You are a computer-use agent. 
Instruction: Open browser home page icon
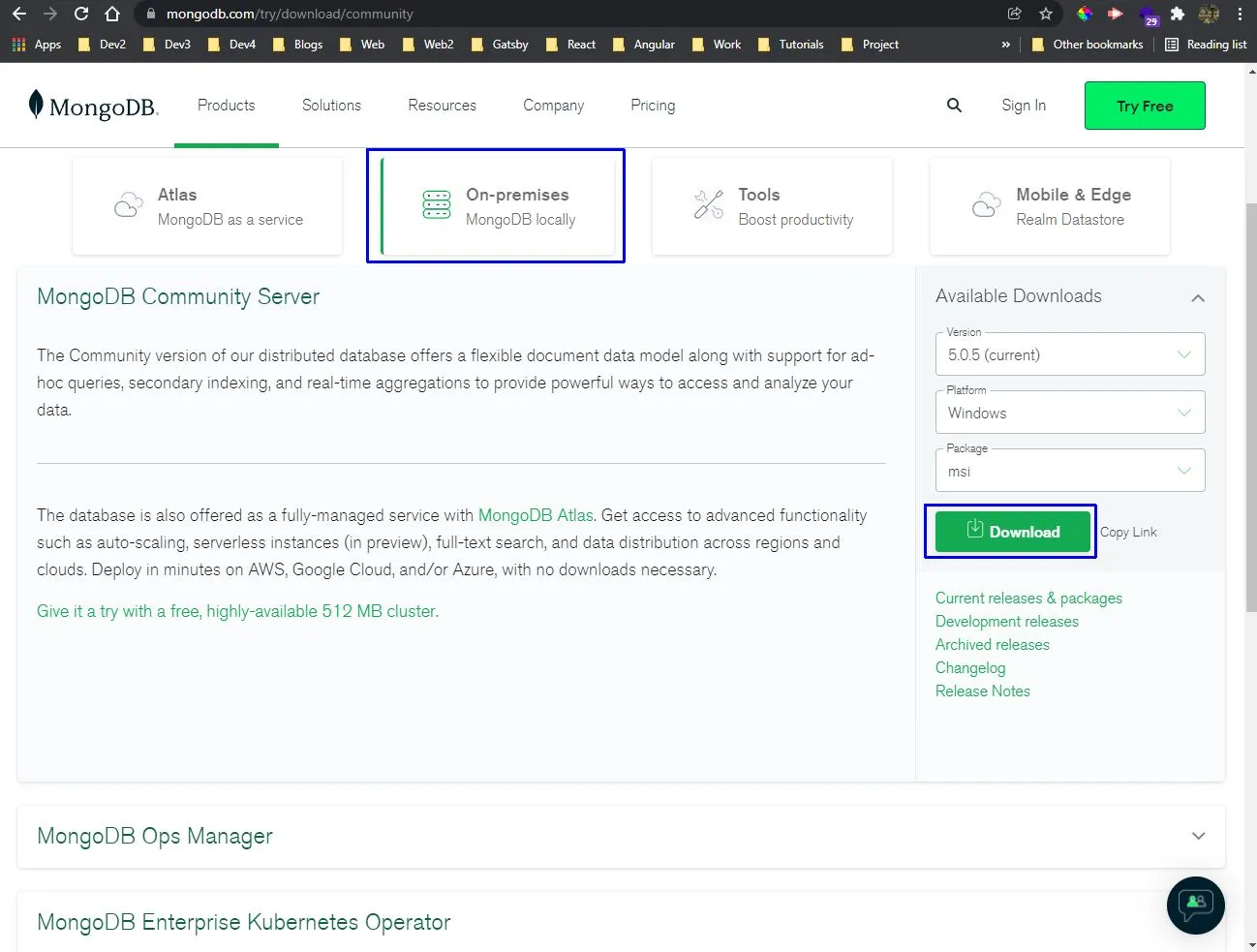[112, 14]
